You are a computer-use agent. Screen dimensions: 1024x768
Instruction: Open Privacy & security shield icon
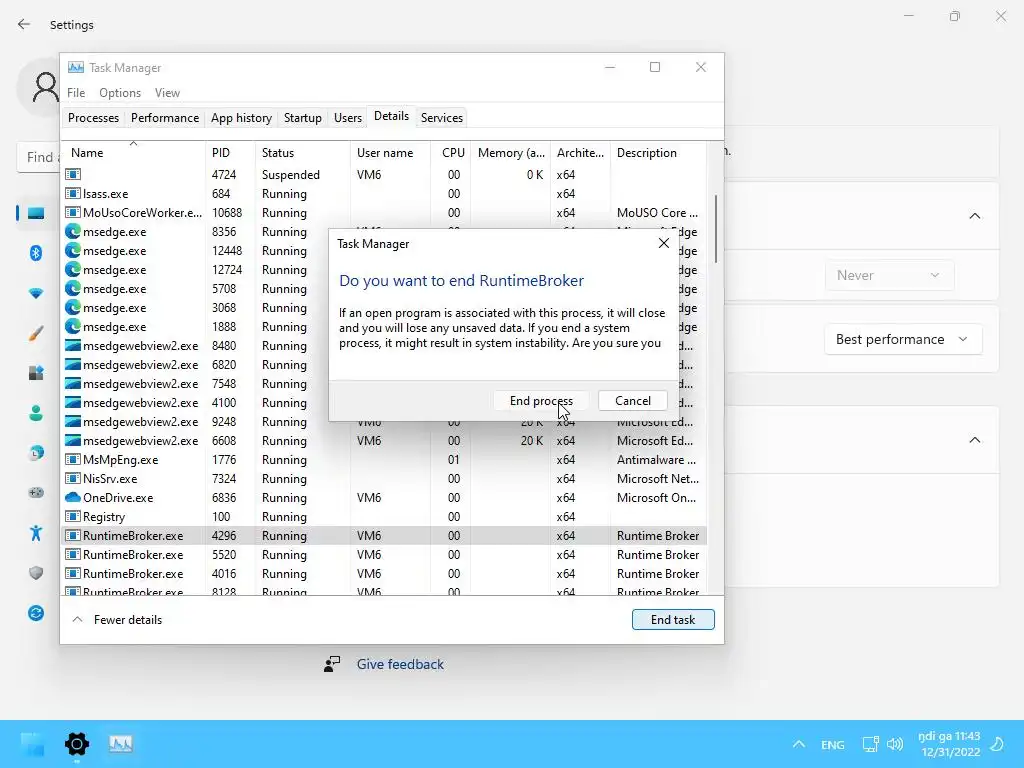pyautogui.click(x=36, y=573)
